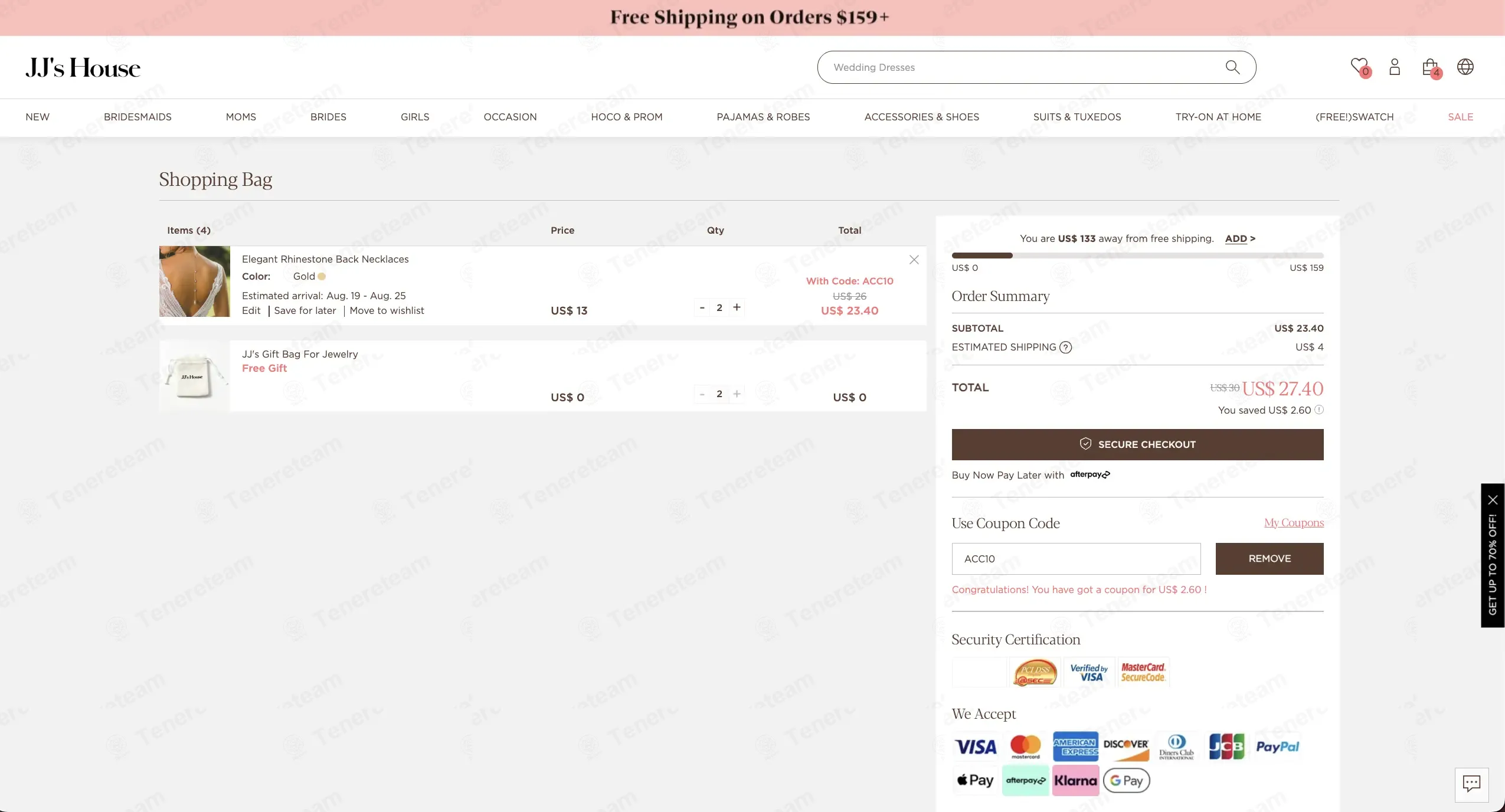Open the shopping bag icon
Screen dimensions: 1505x812
1431,67
